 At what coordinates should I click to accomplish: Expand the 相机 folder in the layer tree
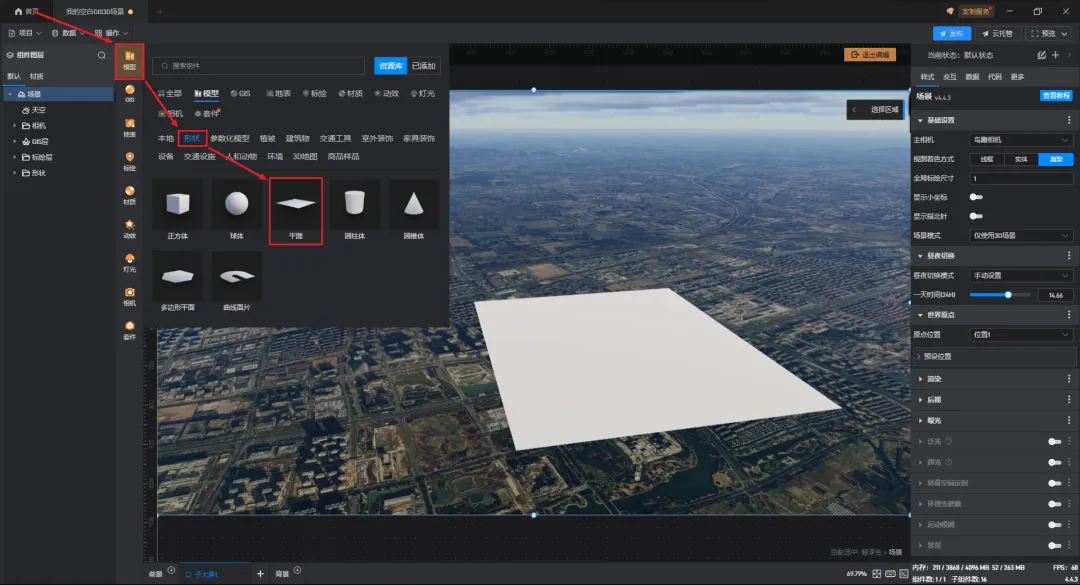coord(15,126)
